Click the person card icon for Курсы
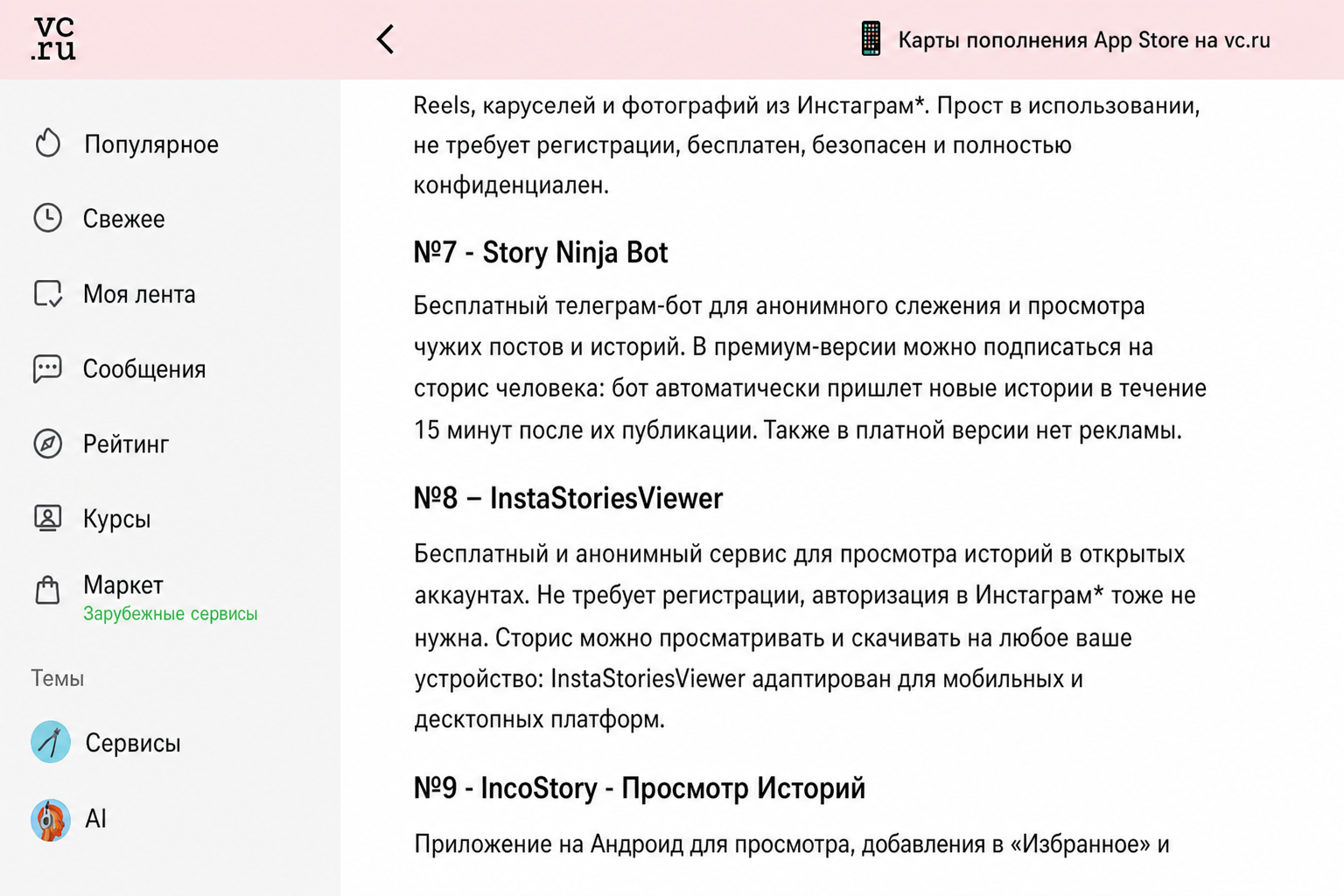This screenshot has height=896, width=1344. [48, 518]
